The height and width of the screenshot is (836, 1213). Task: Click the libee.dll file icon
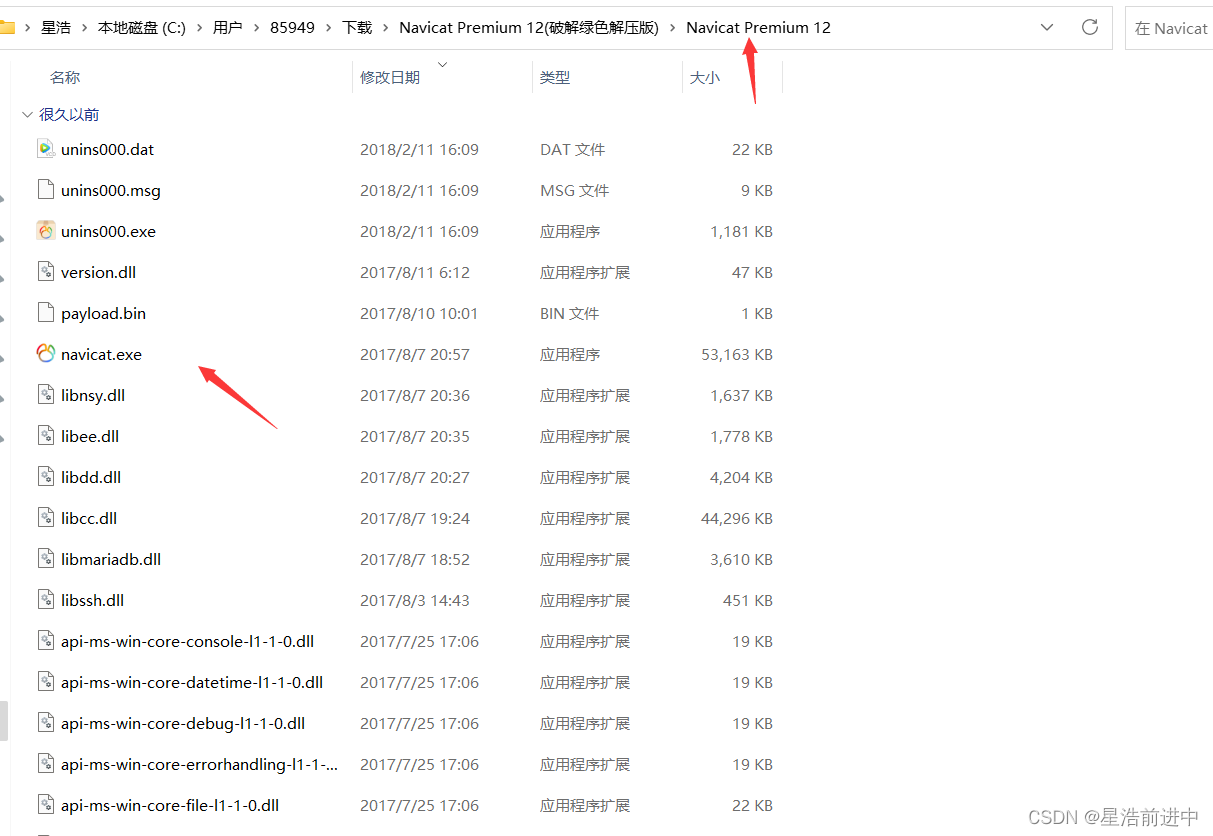(x=45, y=436)
